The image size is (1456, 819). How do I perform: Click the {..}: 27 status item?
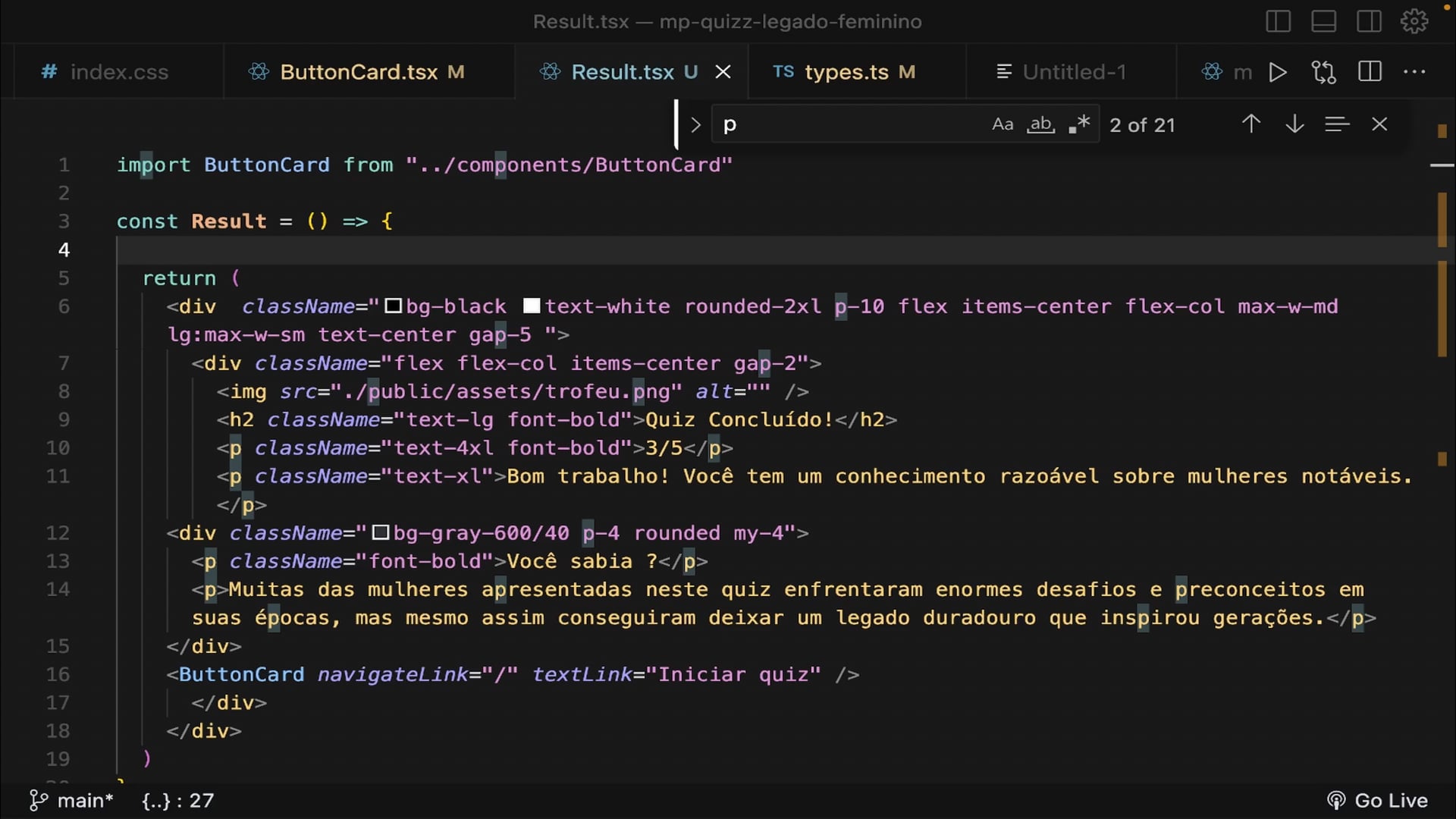pos(178,801)
